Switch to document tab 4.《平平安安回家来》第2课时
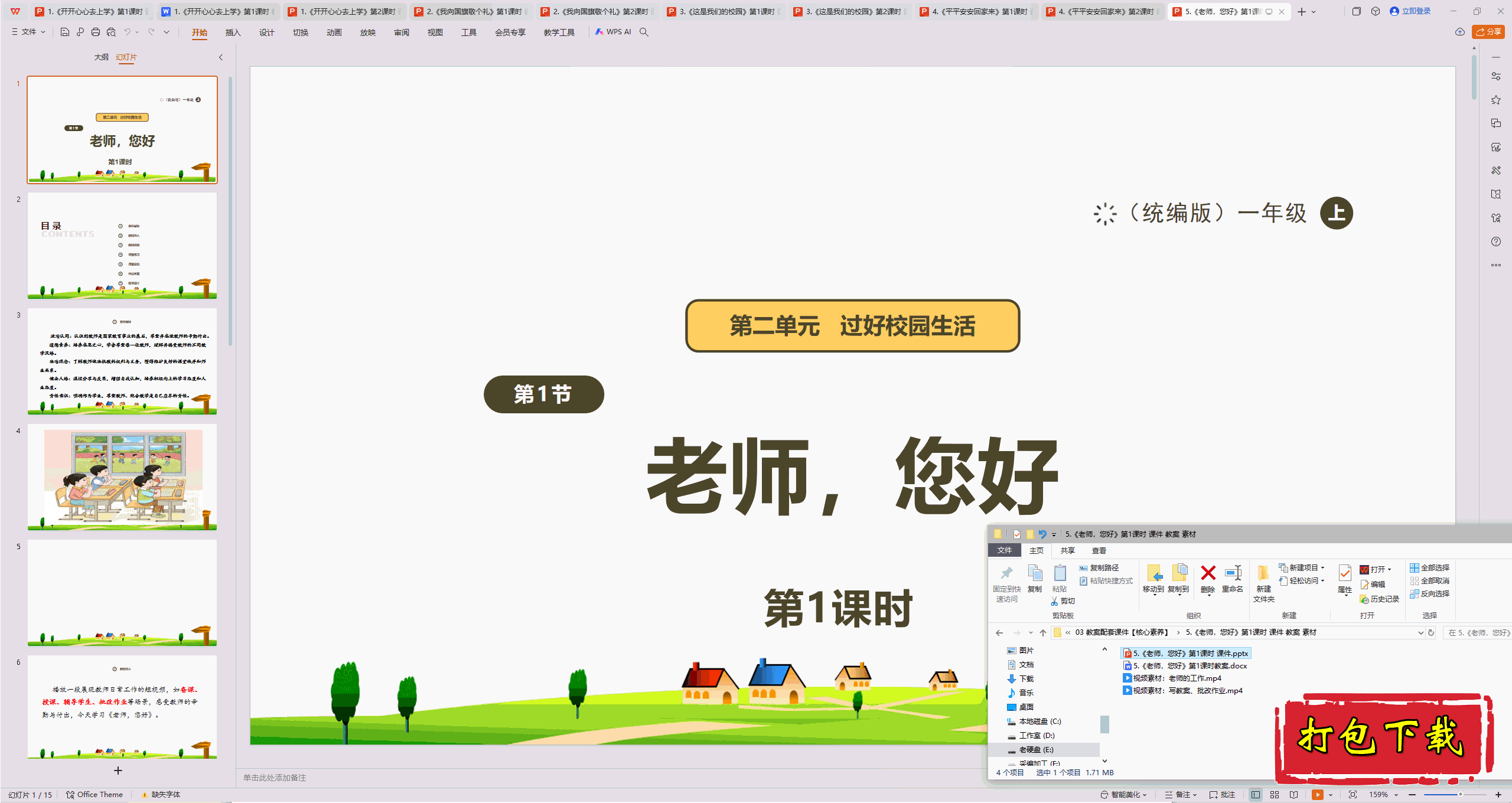 coord(1102,12)
